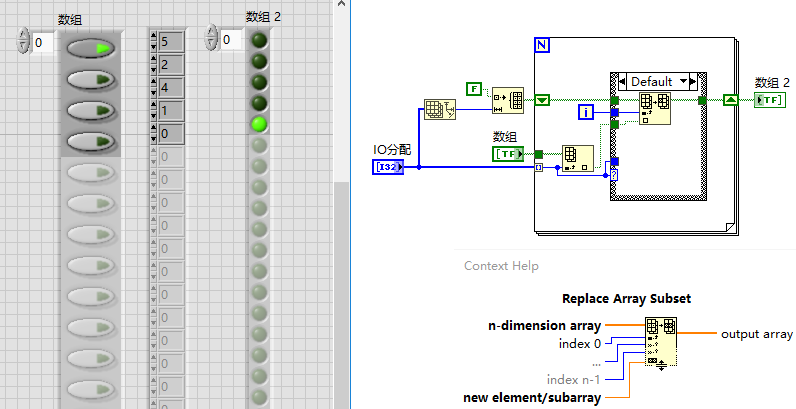This screenshot has height=409, width=796.
Task: Click the loop iteration terminal i
Action: pos(586,113)
